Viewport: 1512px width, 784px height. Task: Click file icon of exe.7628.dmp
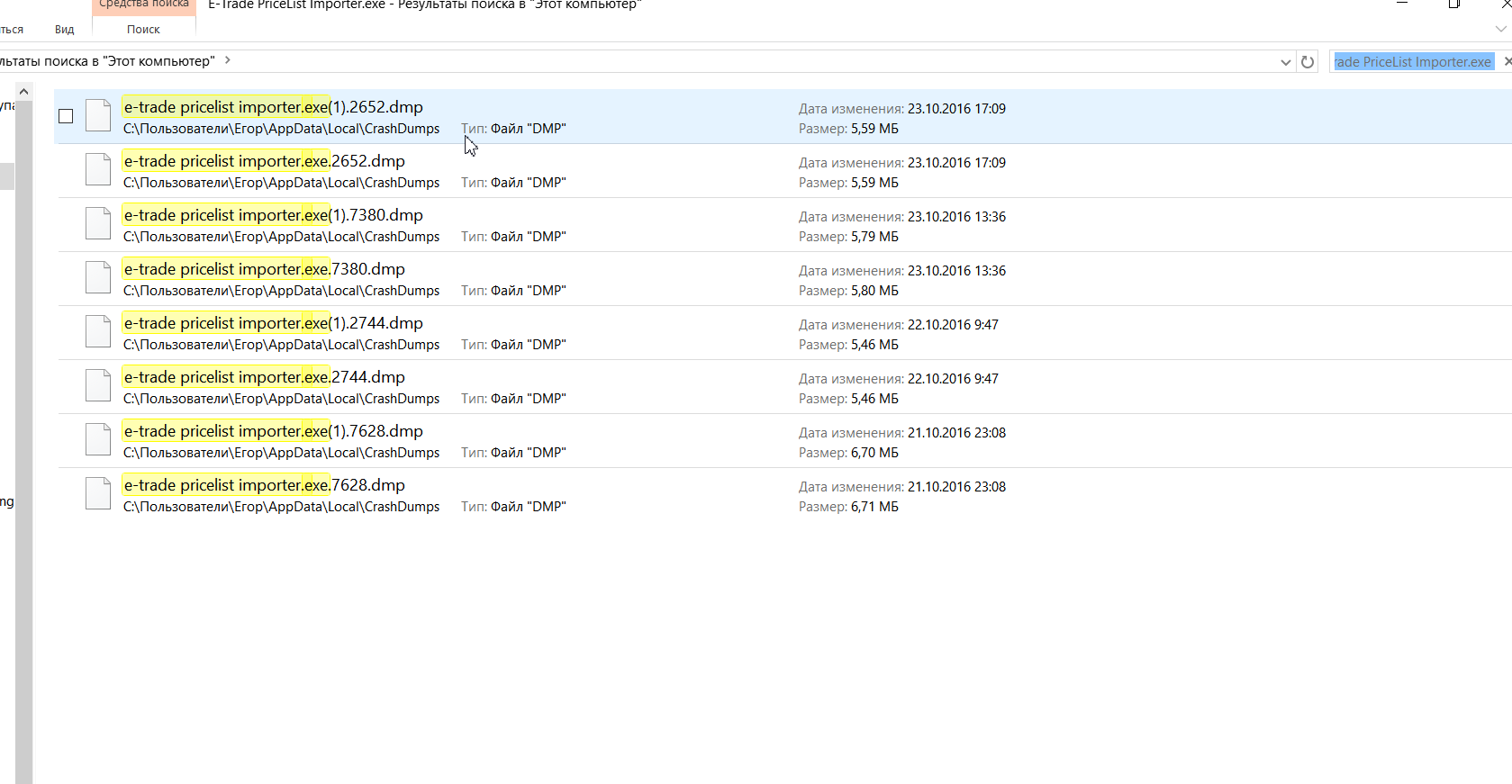(x=98, y=493)
